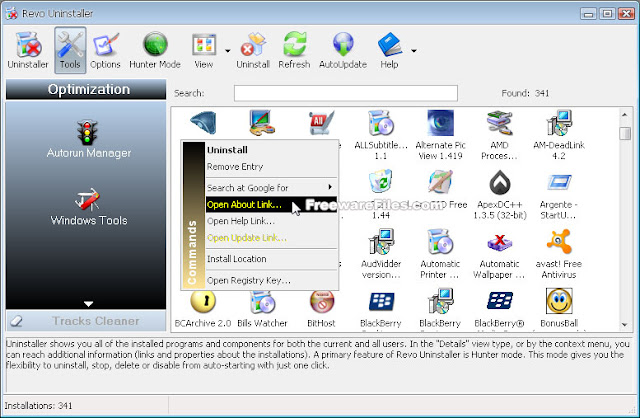The image size is (640, 418).
Task: Select Open About Link menu item
Action: tap(271, 205)
